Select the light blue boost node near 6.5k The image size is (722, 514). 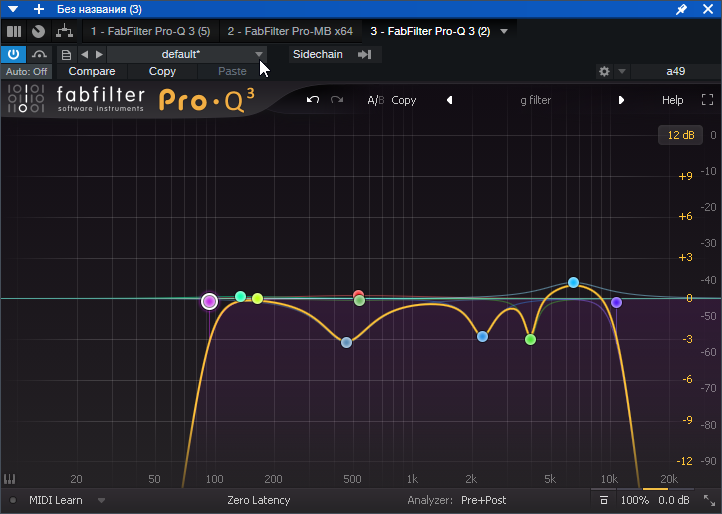(x=573, y=282)
